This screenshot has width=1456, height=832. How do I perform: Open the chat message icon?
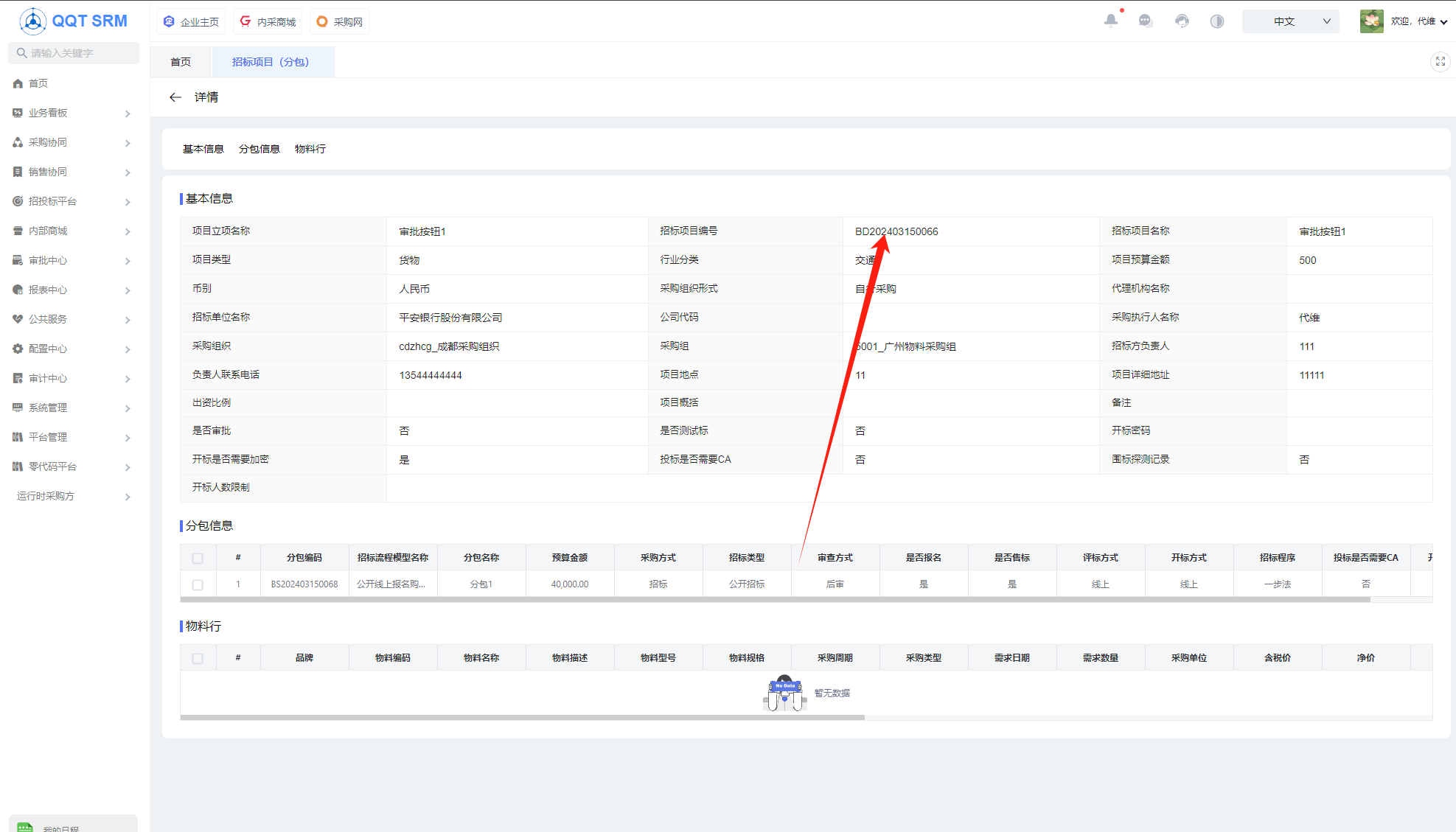click(1146, 21)
